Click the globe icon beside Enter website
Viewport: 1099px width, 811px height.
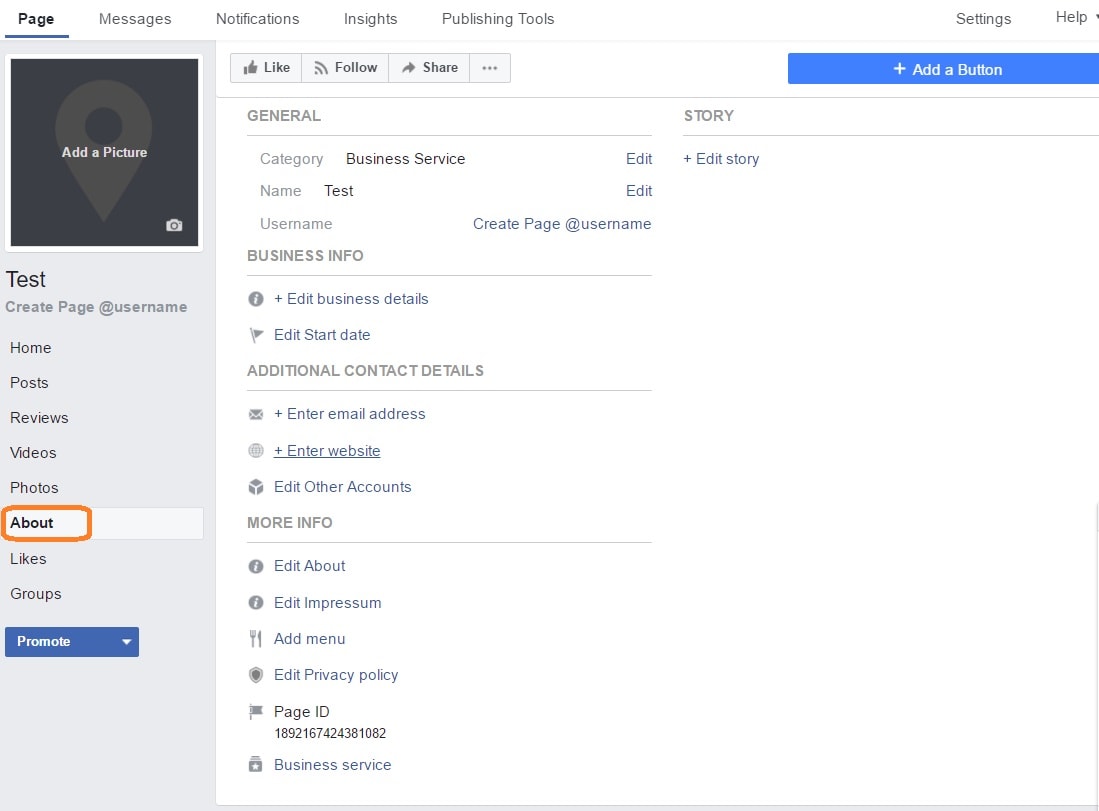[x=256, y=451]
